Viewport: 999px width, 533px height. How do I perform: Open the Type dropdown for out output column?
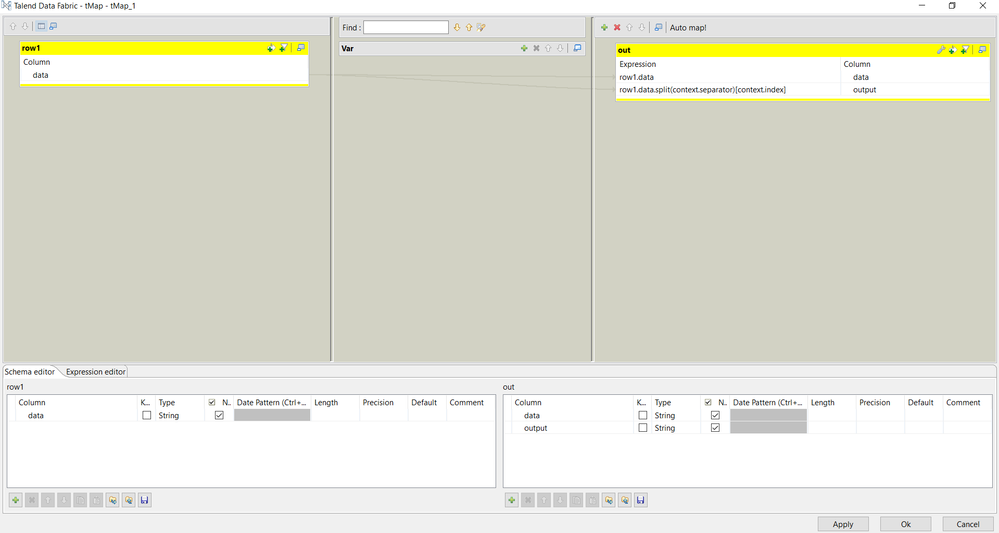pos(676,428)
